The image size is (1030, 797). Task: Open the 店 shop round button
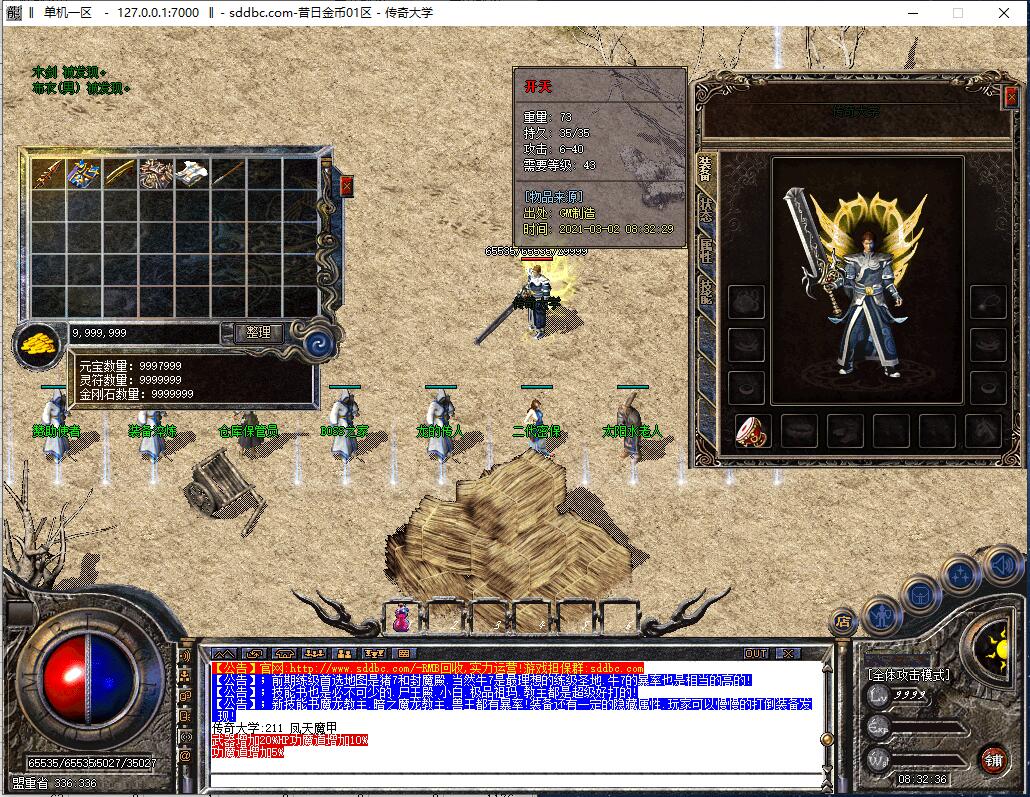tap(843, 621)
